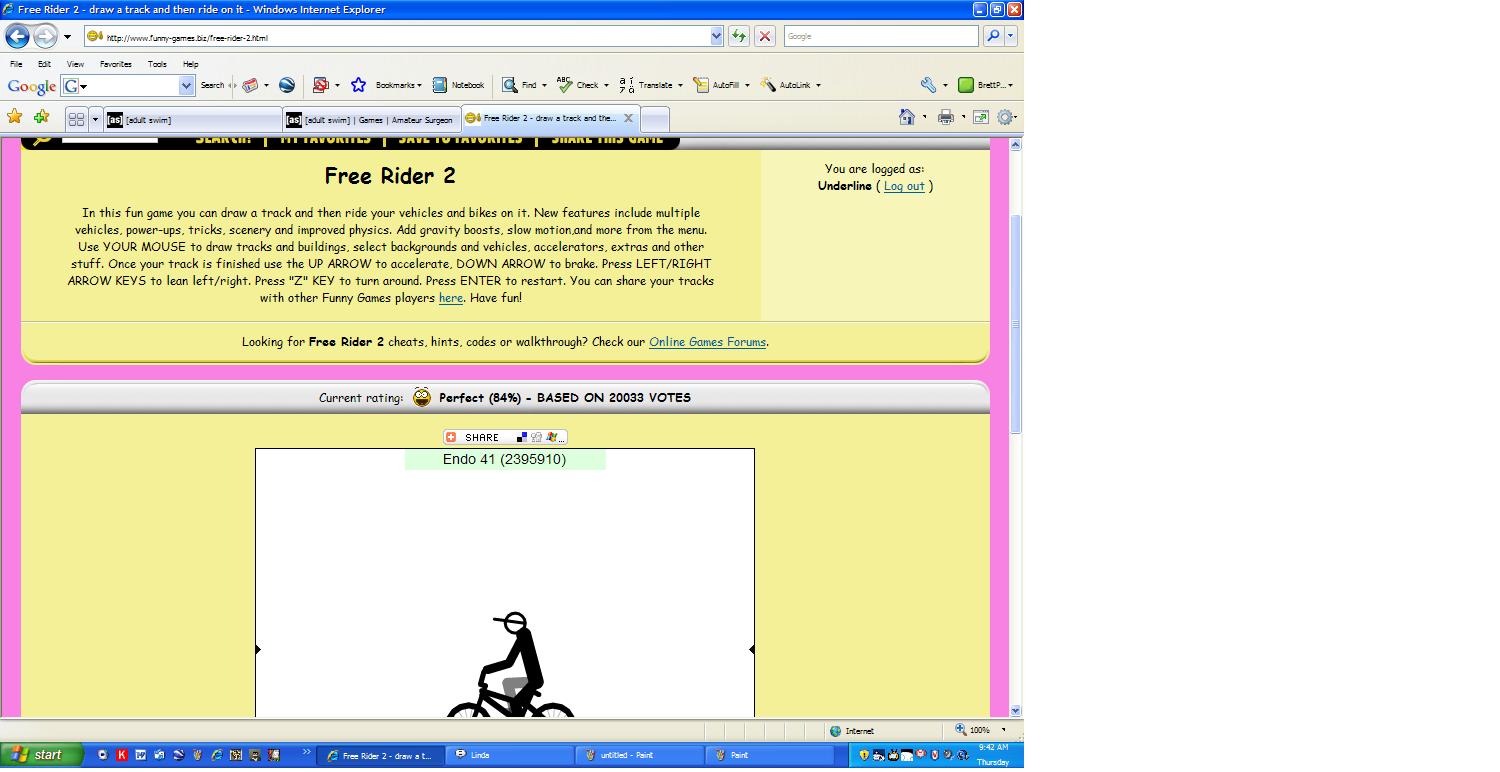1500x772 pixels.
Task: Open the Favorites Center star icon
Action: pyautogui.click(x=14, y=117)
